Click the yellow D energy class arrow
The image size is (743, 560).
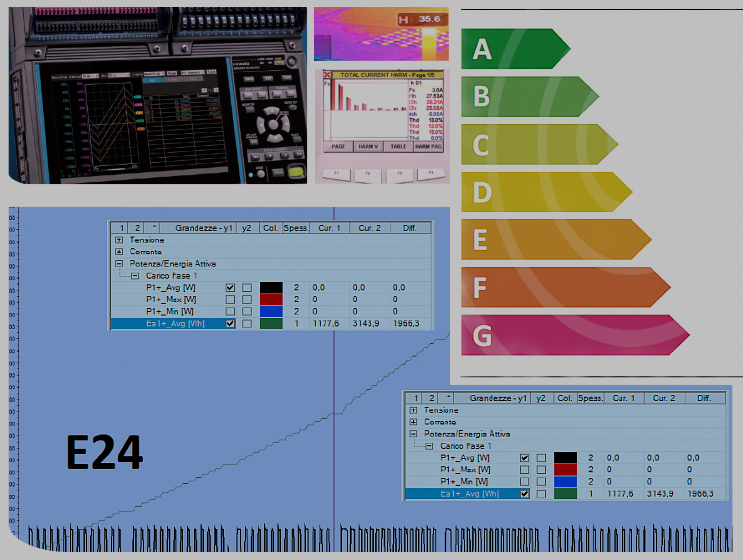click(545, 192)
